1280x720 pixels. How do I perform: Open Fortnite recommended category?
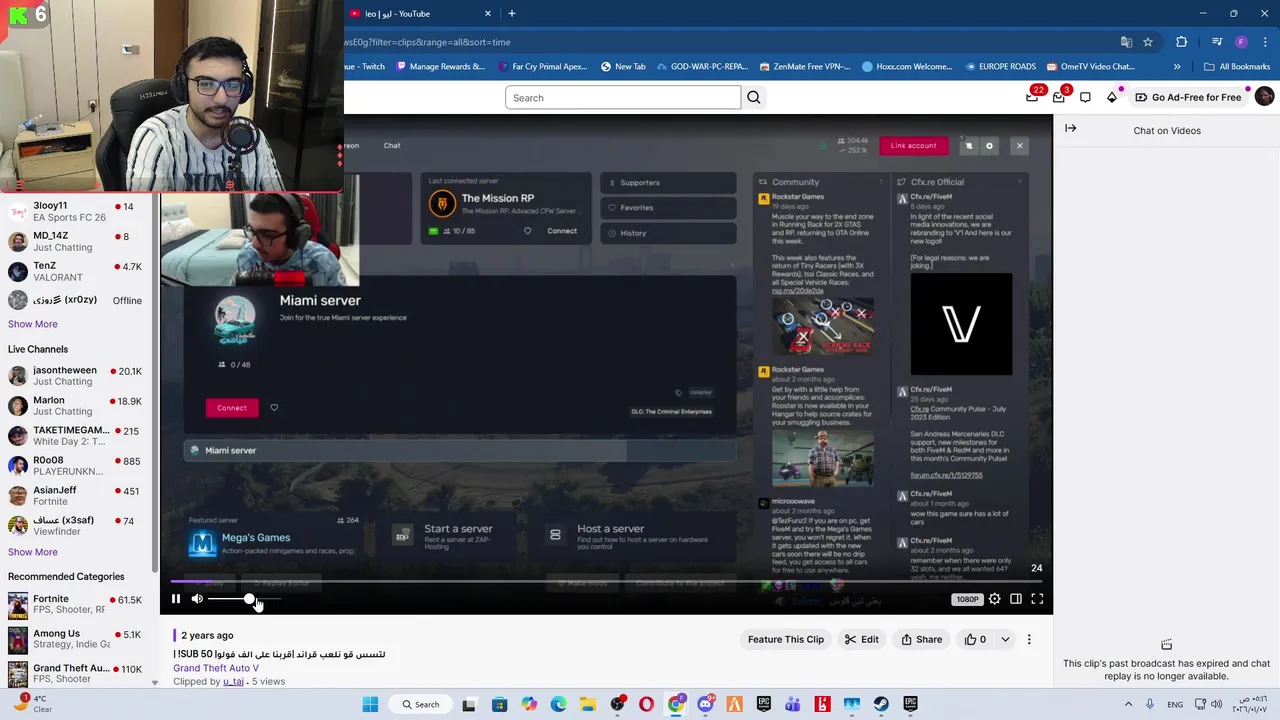[75, 605]
